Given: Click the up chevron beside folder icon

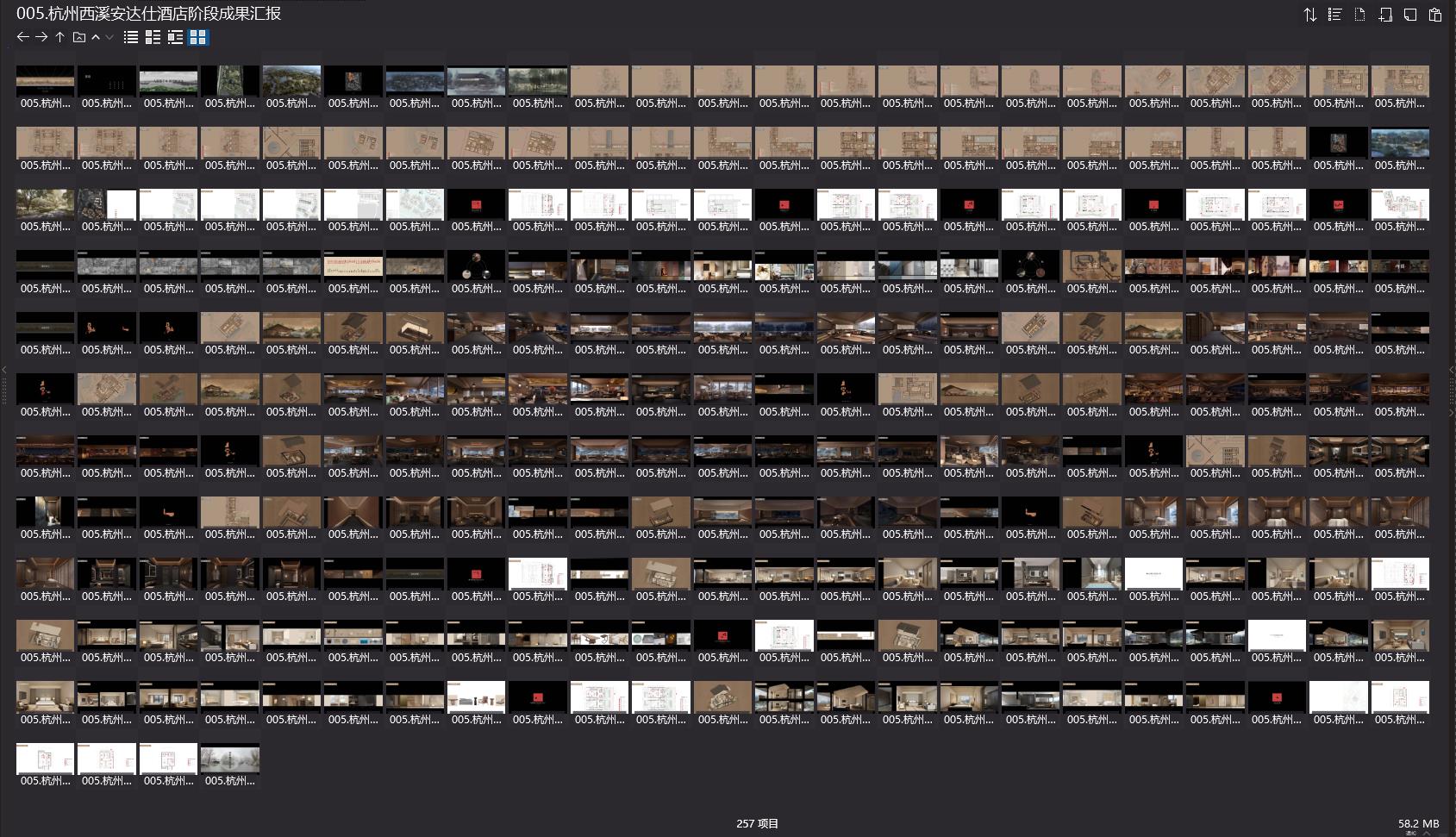Looking at the screenshot, I should click(x=96, y=37).
